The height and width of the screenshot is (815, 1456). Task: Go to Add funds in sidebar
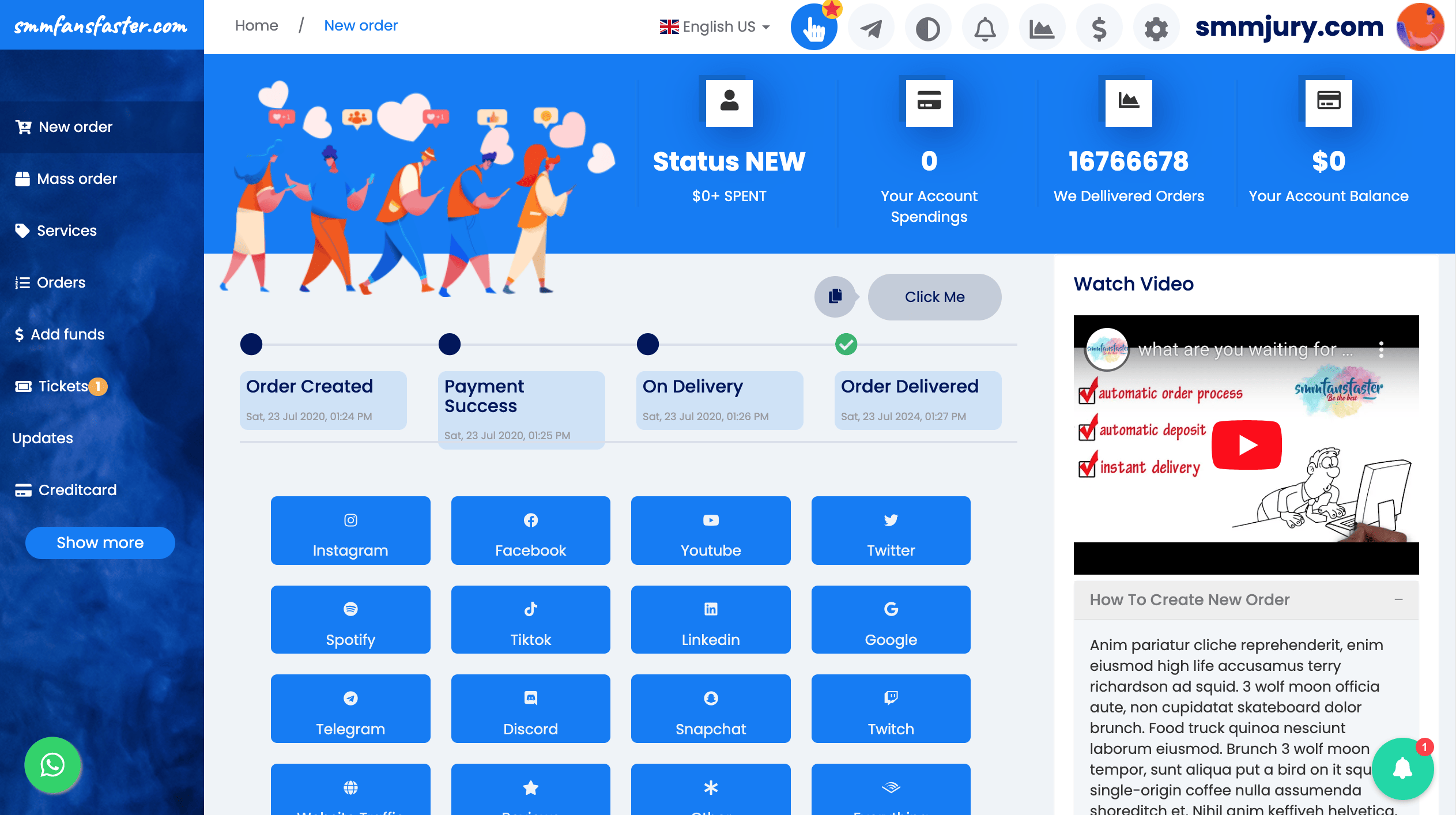tap(67, 334)
